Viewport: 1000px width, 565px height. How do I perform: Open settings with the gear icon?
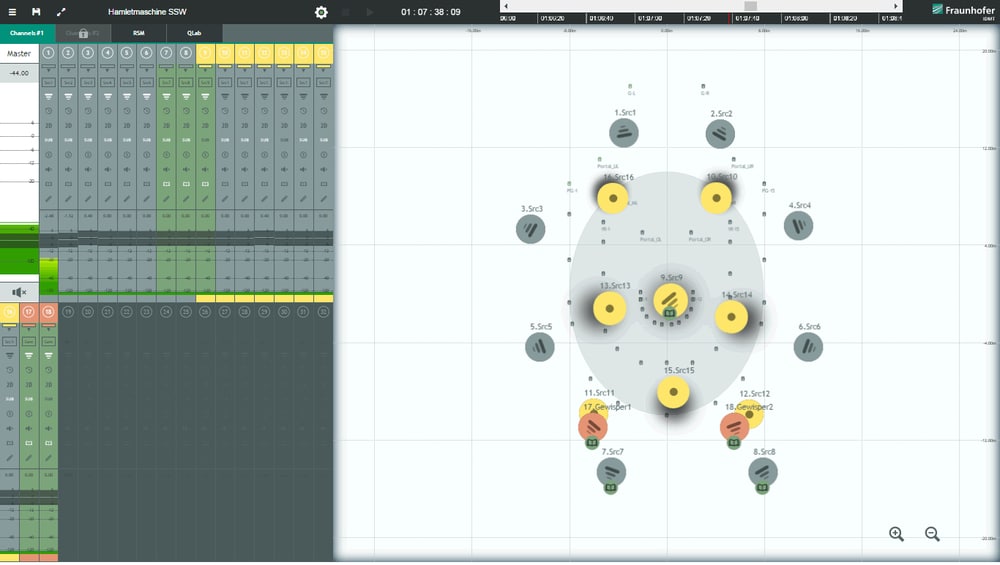(321, 12)
